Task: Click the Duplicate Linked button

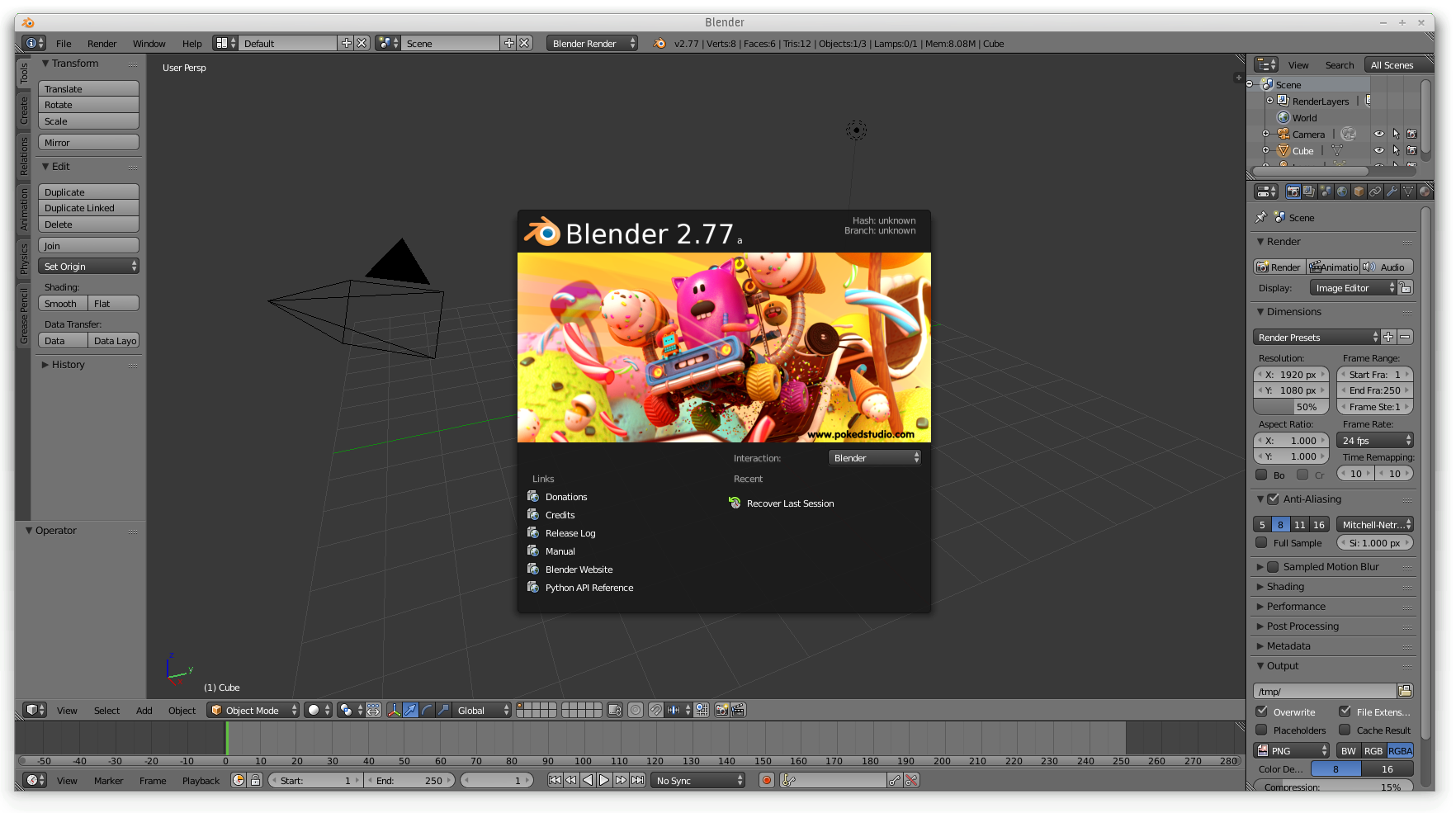Action: pos(88,208)
